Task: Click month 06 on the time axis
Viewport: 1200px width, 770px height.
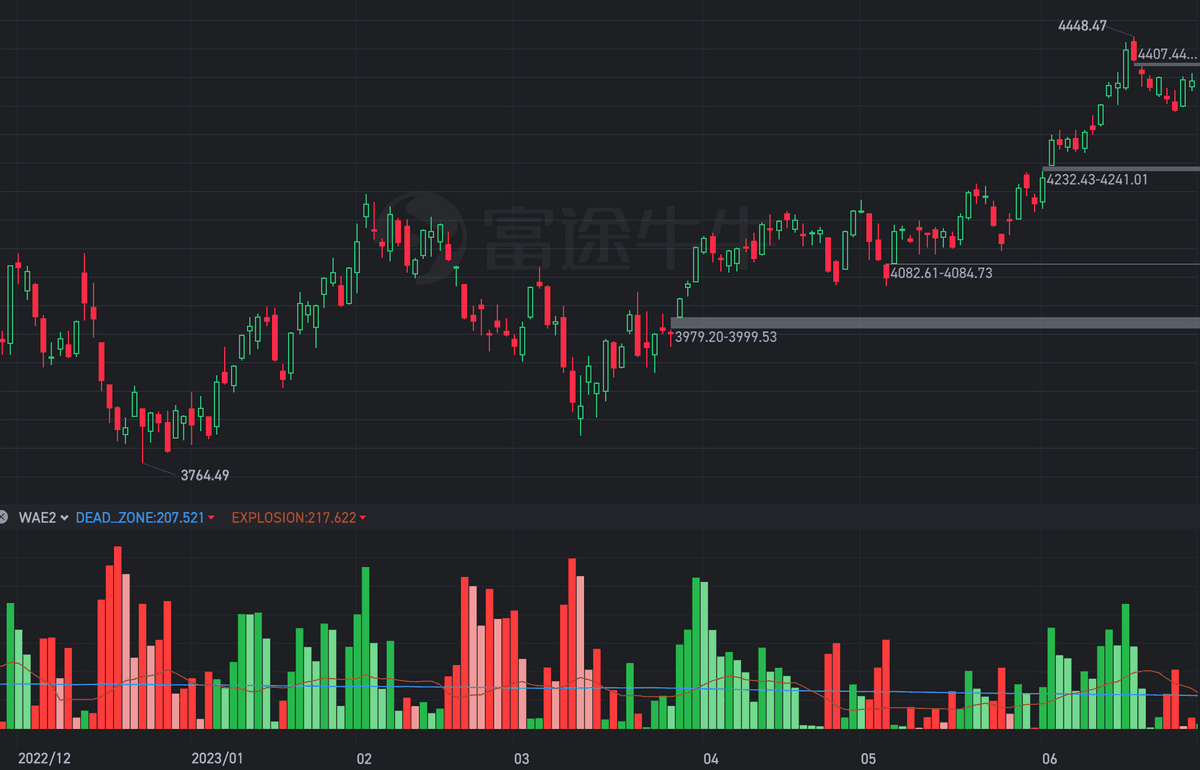Action: pyautogui.click(x=1049, y=759)
